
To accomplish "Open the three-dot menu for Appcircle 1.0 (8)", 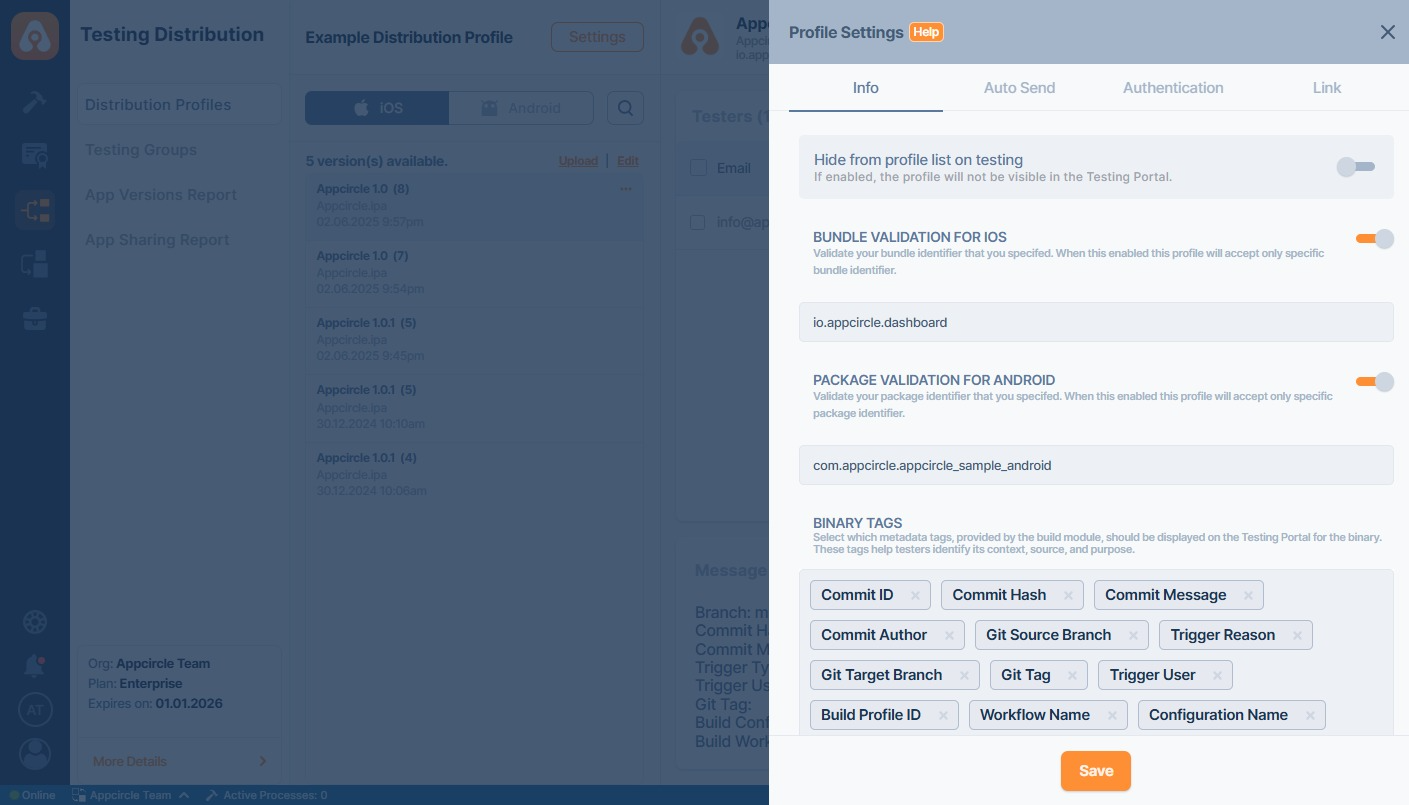I will [626, 189].
